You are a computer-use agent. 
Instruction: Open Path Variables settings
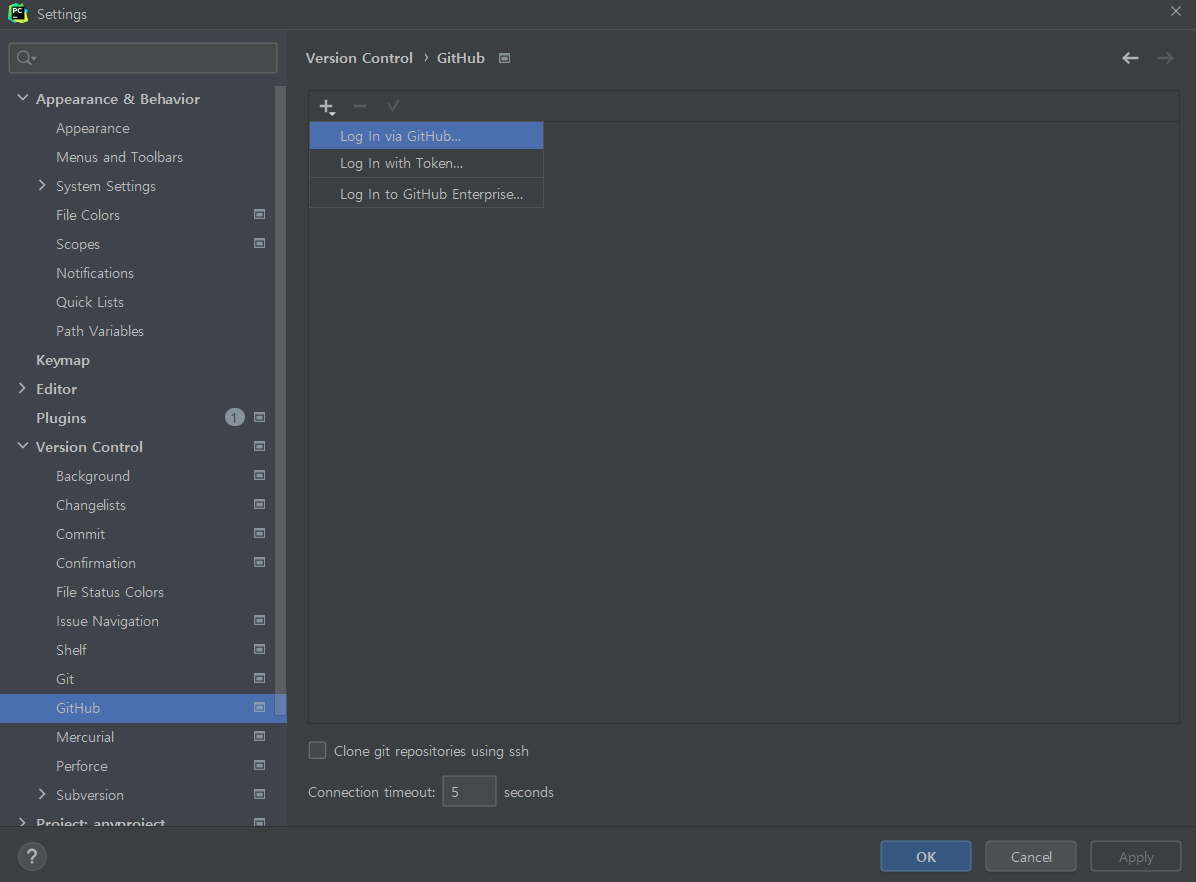point(100,331)
